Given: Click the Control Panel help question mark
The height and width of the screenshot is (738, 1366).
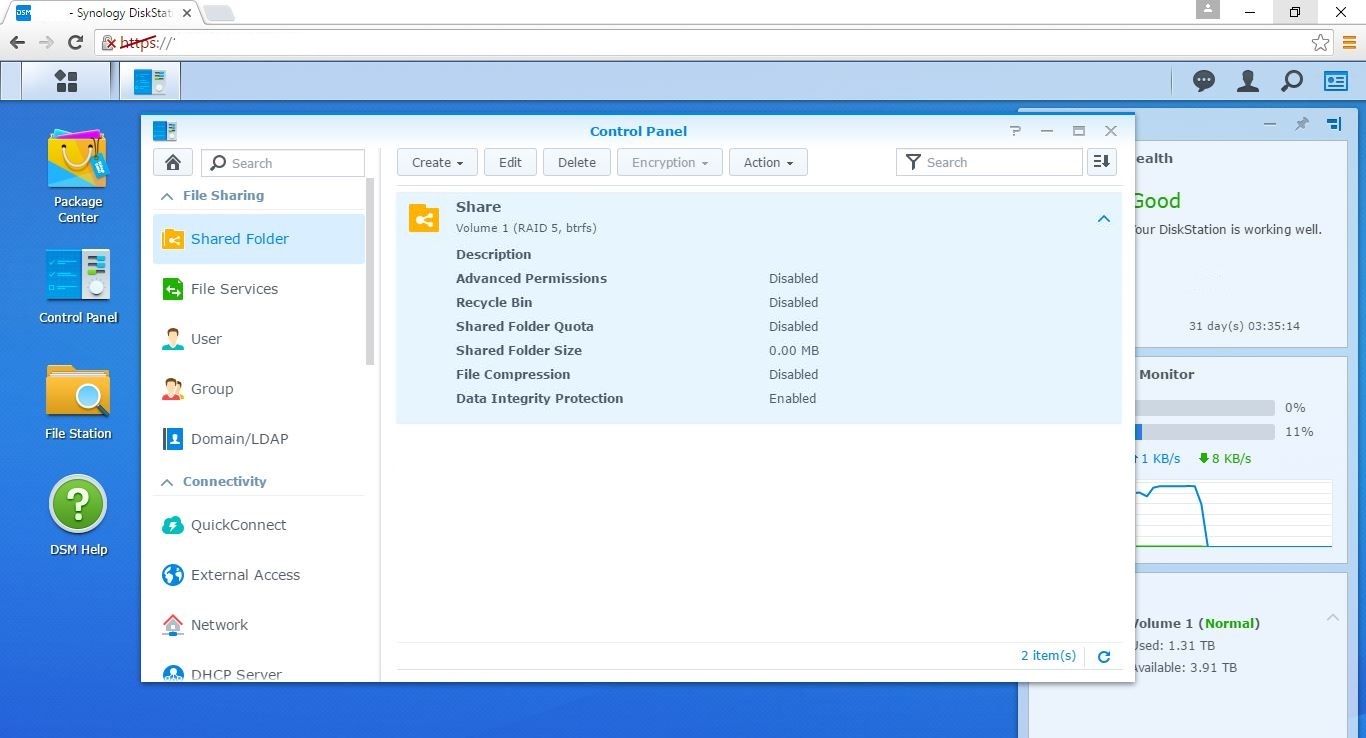Looking at the screenshot, I should point(1015,131).
